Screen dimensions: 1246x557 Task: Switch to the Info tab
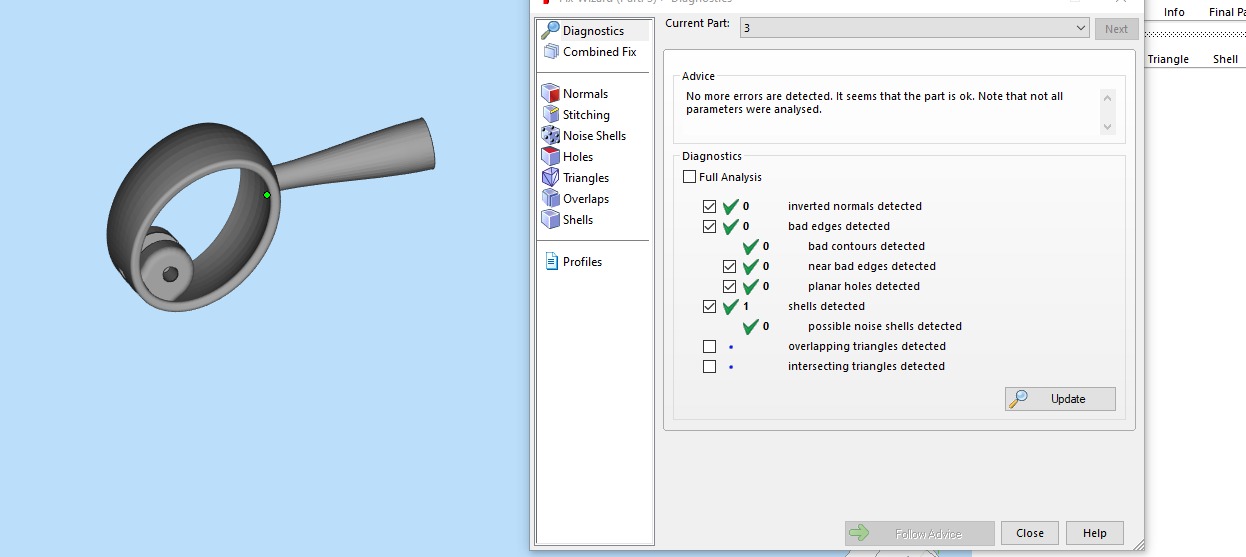[x=1174, y=12]
